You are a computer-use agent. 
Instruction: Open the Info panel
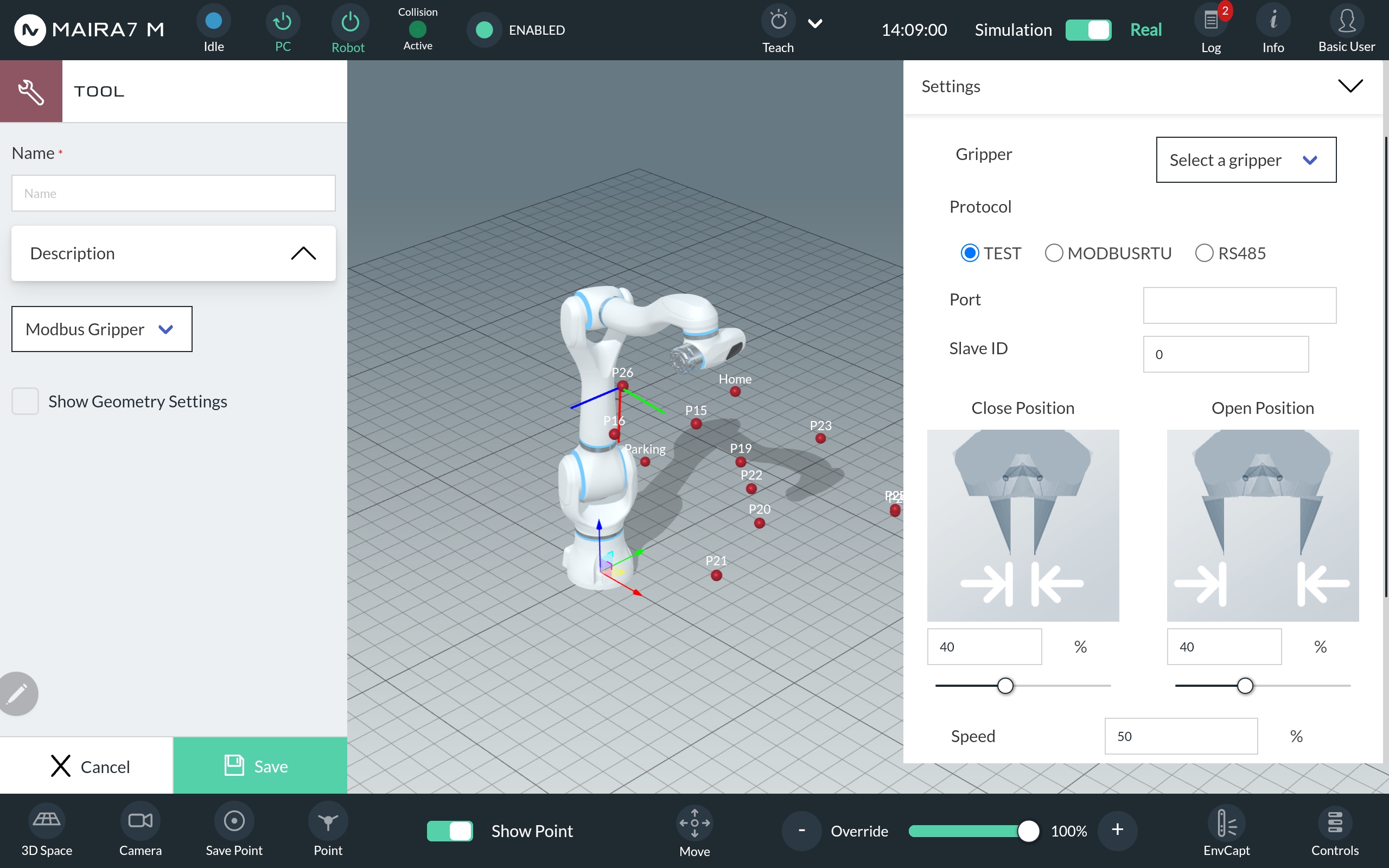click(1273, 21)
